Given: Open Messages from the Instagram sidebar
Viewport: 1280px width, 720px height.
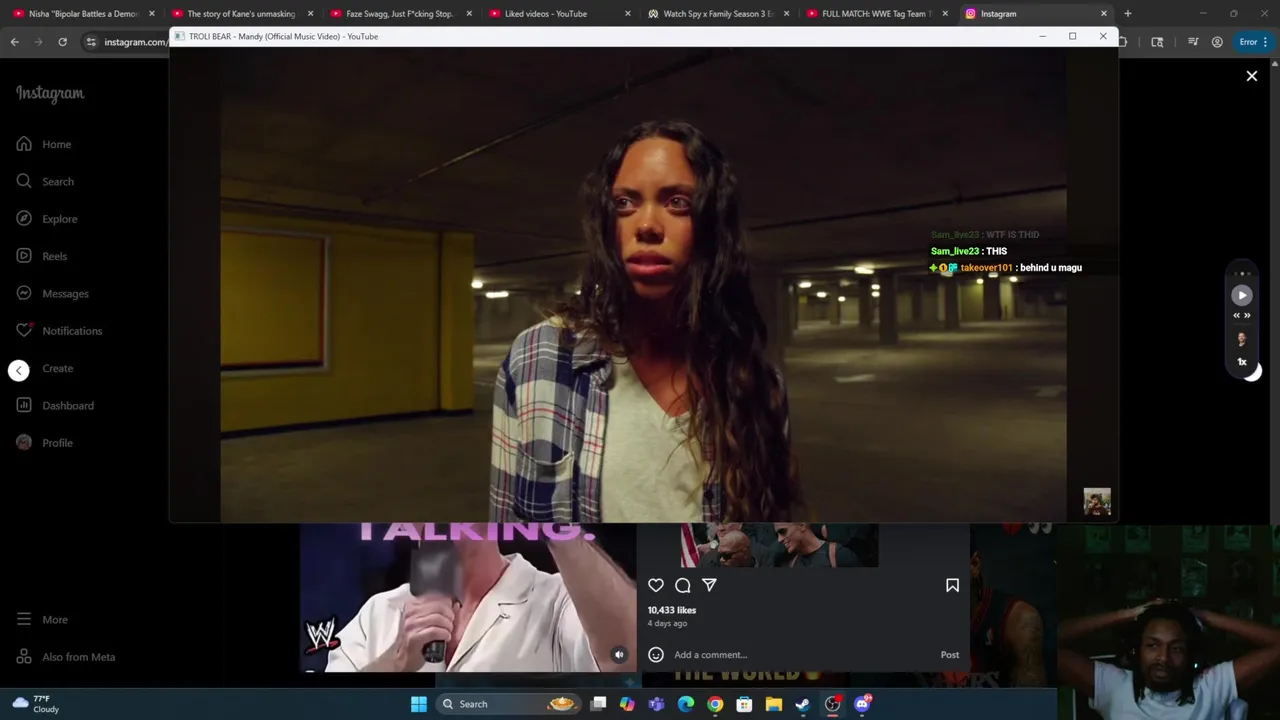Looking at the screenshot, I should pyautogui.click(x=52, y=293).
